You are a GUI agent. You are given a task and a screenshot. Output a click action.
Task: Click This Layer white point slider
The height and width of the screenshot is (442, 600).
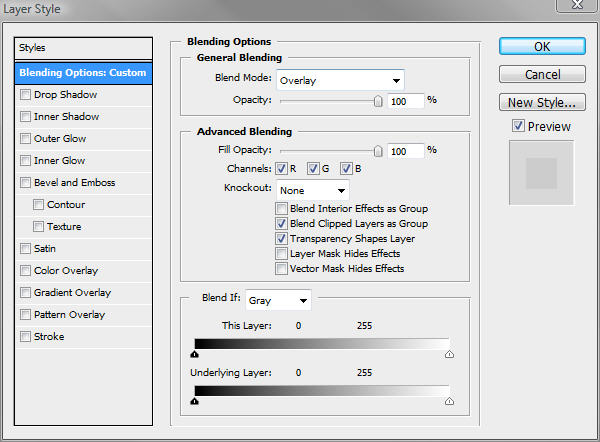tap(450, 354)
